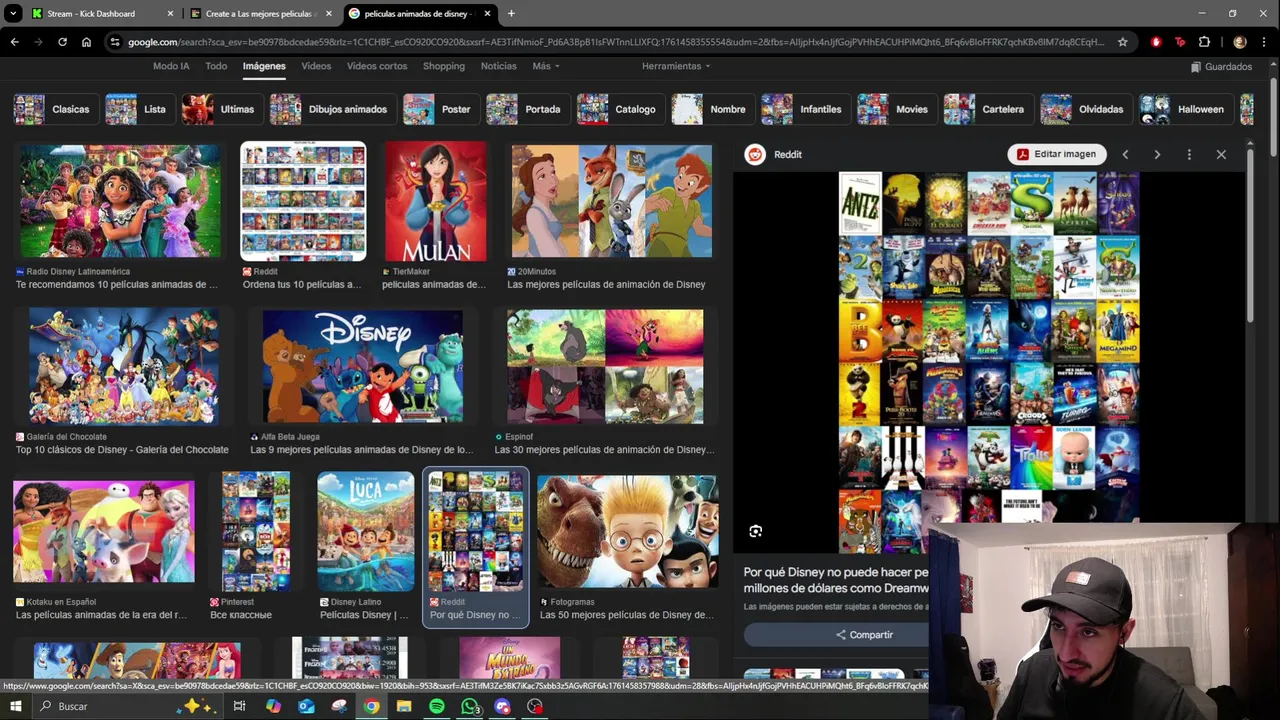
Task: Select the Cartelera filter chip
Action: pos(988,109)
